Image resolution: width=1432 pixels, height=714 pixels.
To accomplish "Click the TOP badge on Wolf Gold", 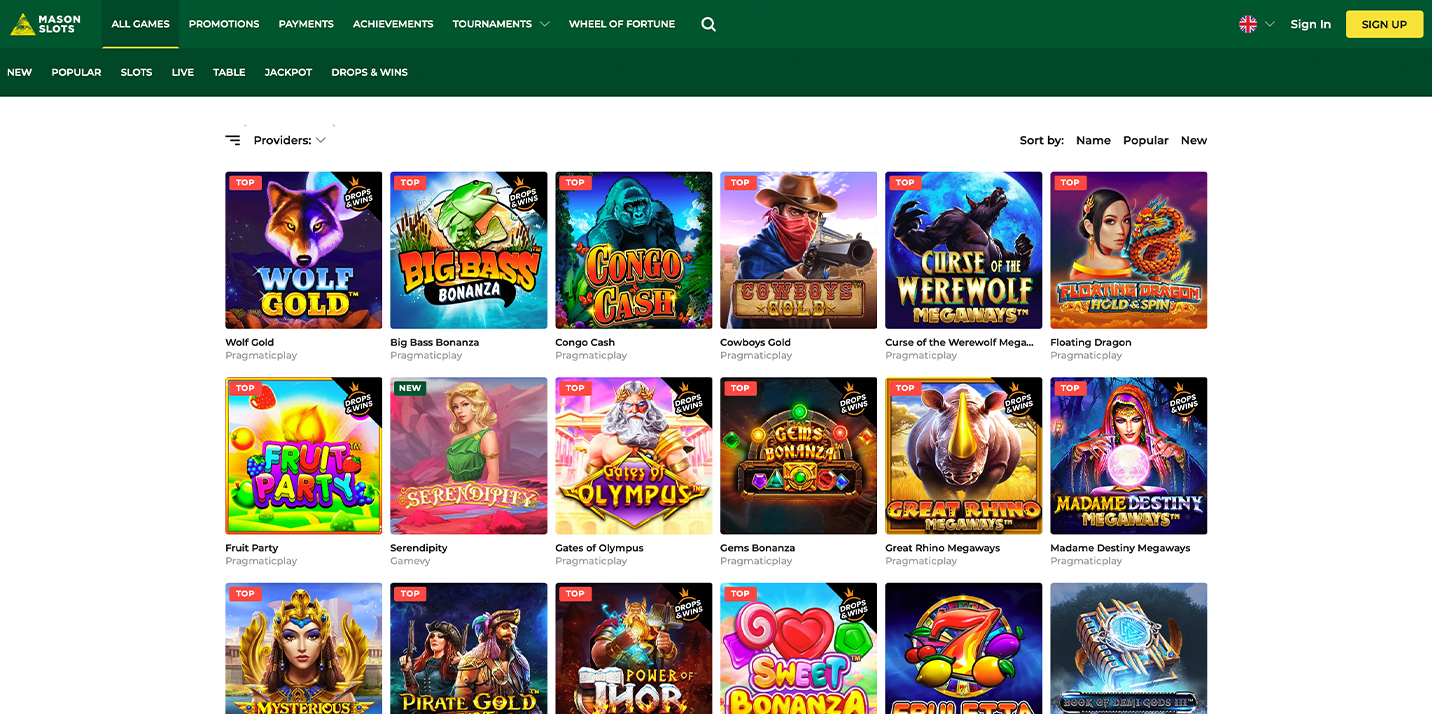I will (245, 183).
